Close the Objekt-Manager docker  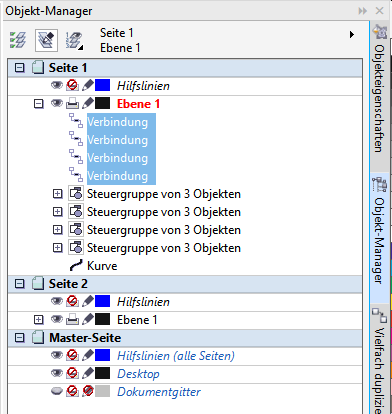[x=379, y=11]
